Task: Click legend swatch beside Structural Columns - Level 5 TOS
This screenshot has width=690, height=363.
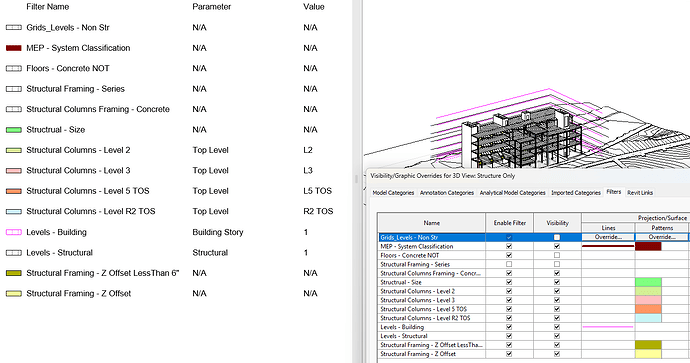Action: [x=14, y=191]
